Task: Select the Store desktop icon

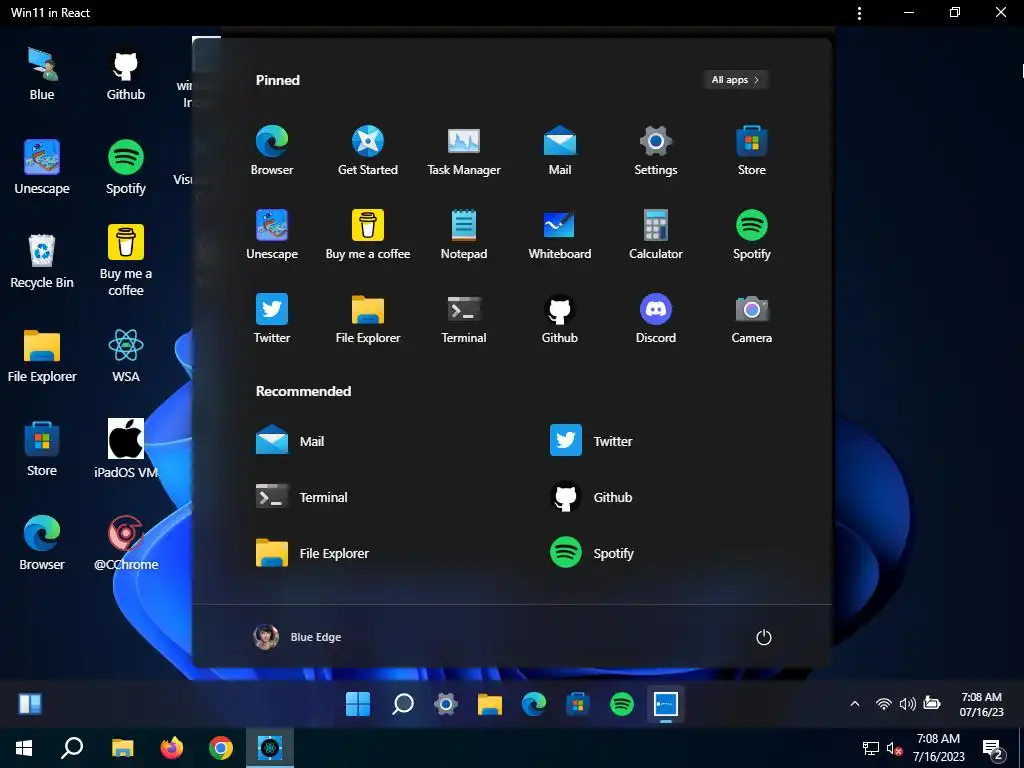Action: pyautogui.click(x=42, y=449)
